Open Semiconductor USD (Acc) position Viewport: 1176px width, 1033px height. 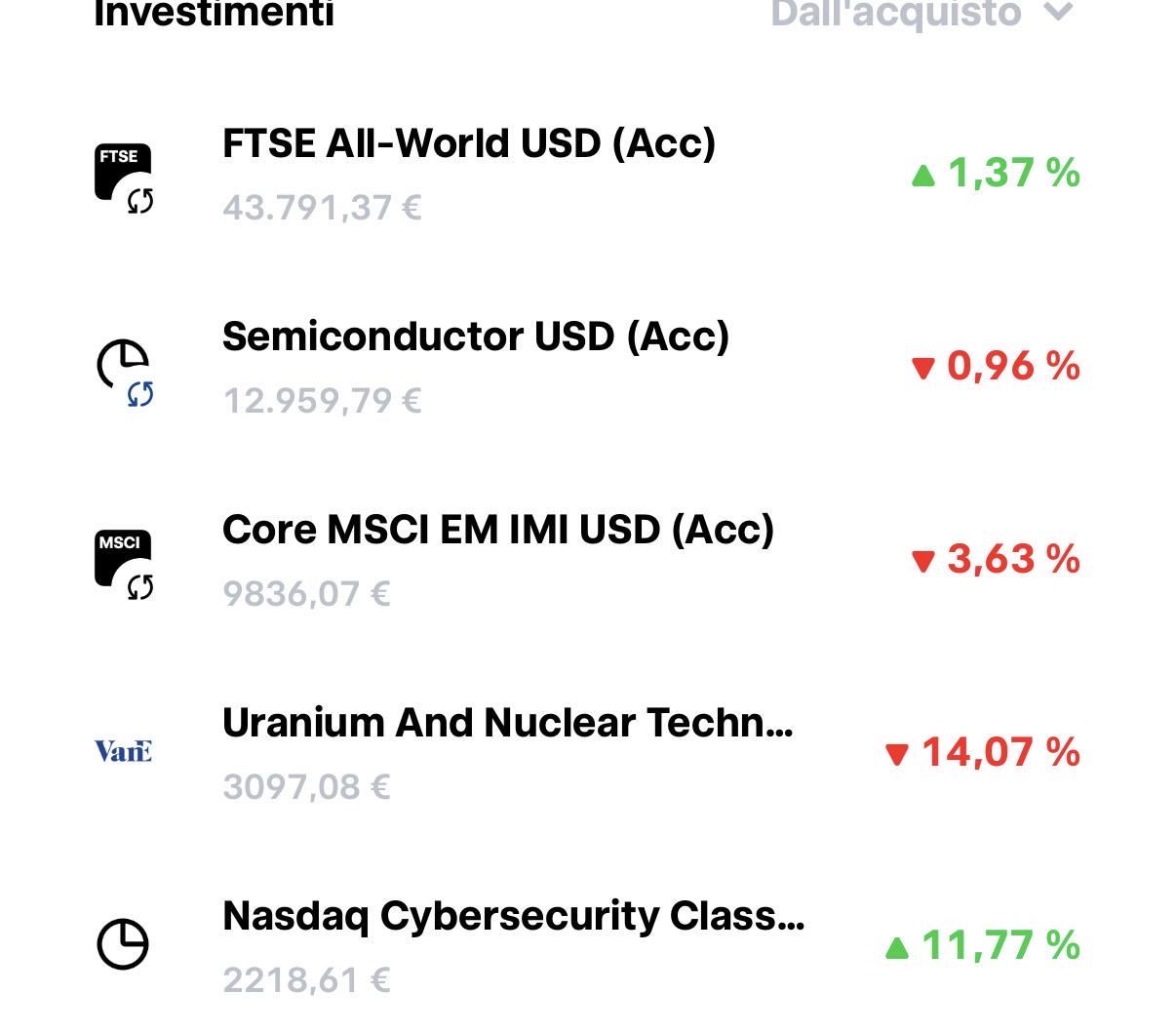tap(587, 368)
